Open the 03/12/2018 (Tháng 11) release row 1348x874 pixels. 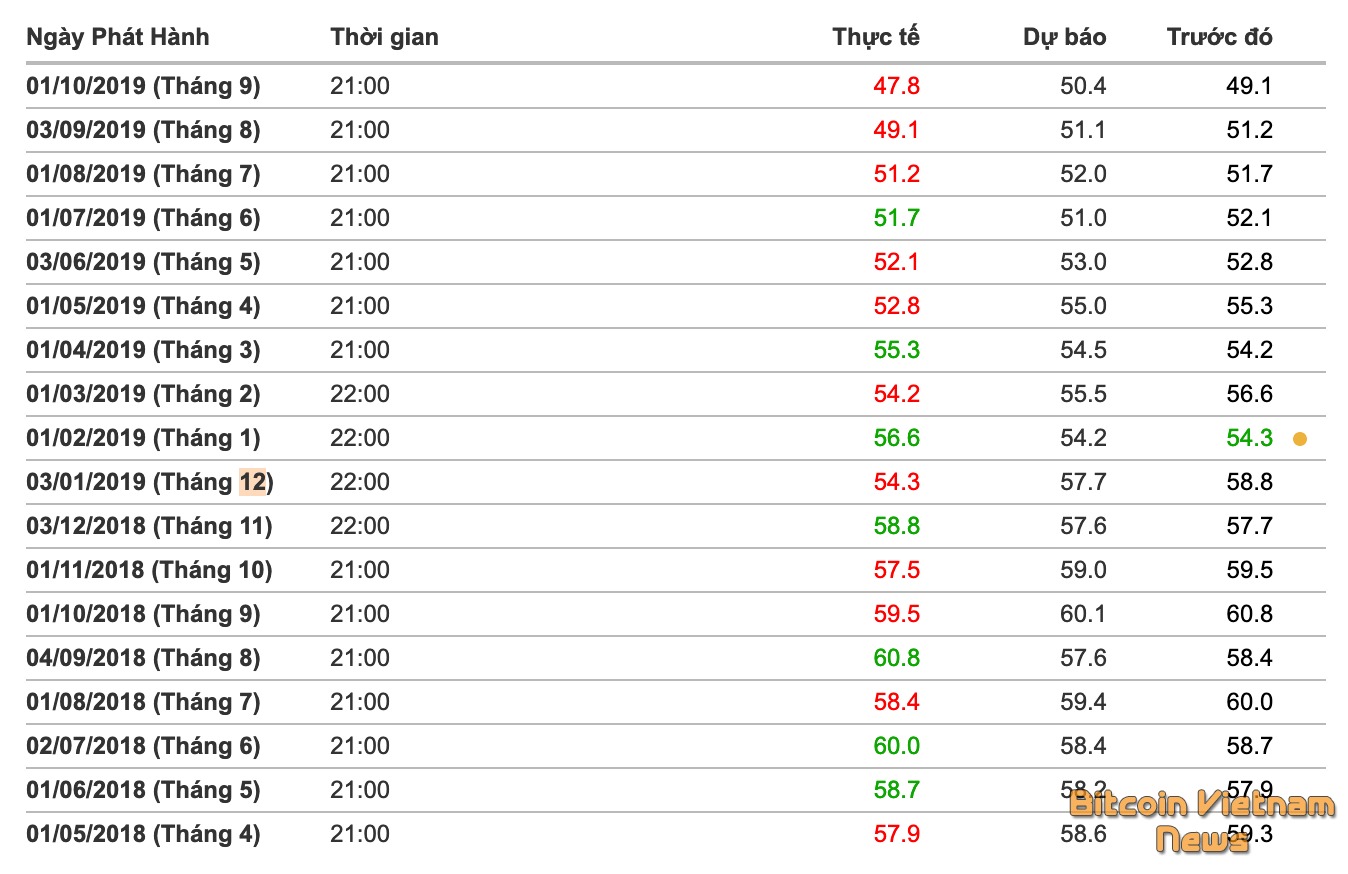pyautogui.click(x=149, y=526)
